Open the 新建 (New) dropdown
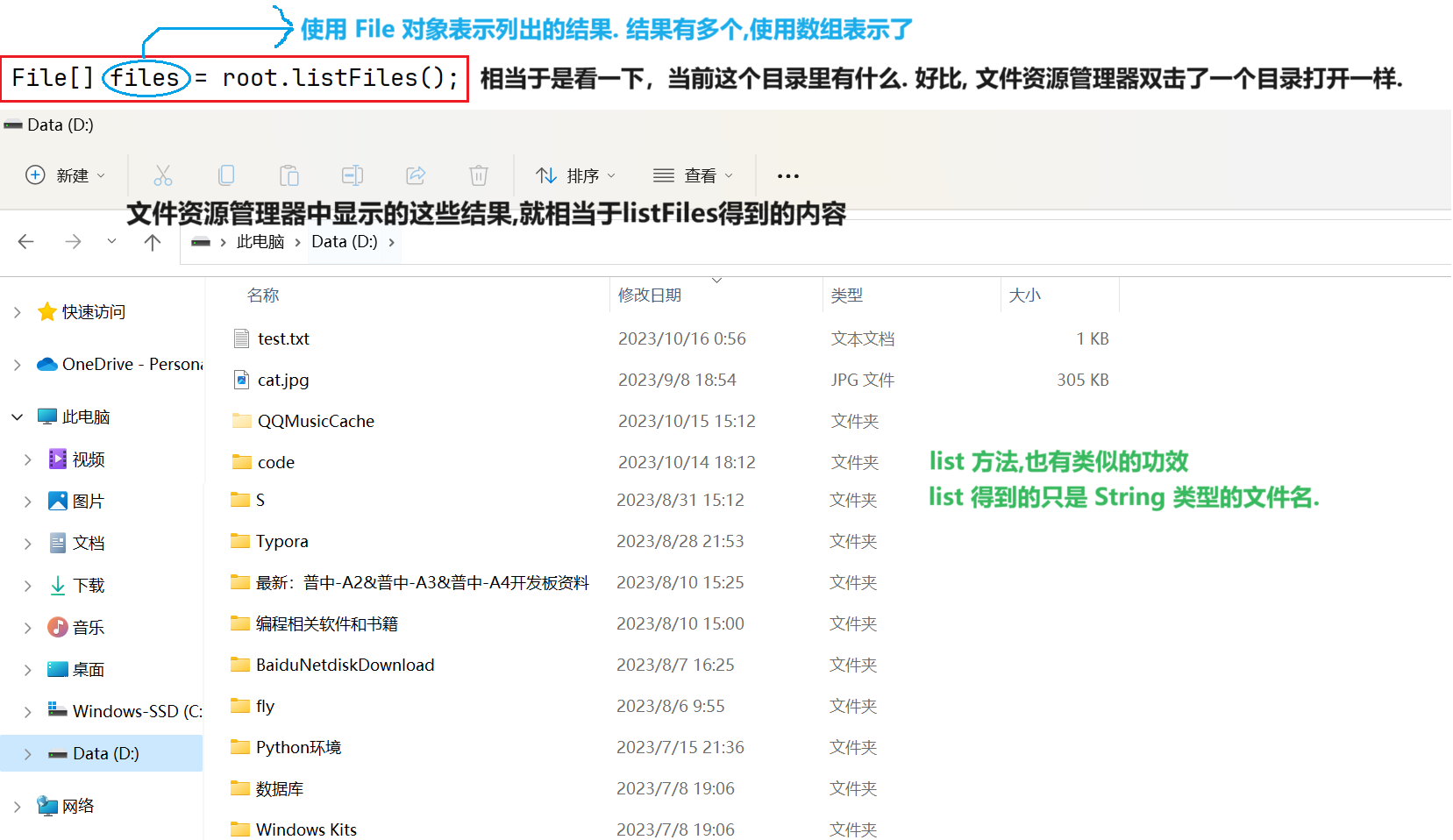The height and width of the screenshot is (840, 1453). pyautogui.click(x=67, y=175)
